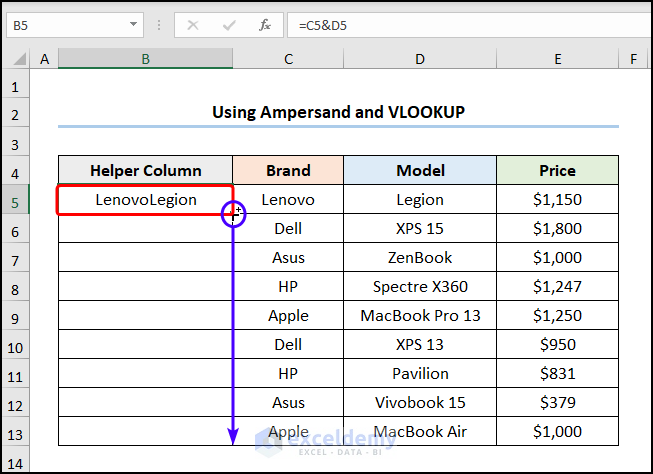Click the 'Helper Column' header cell
653x474 pixels.
coord(145,170)
